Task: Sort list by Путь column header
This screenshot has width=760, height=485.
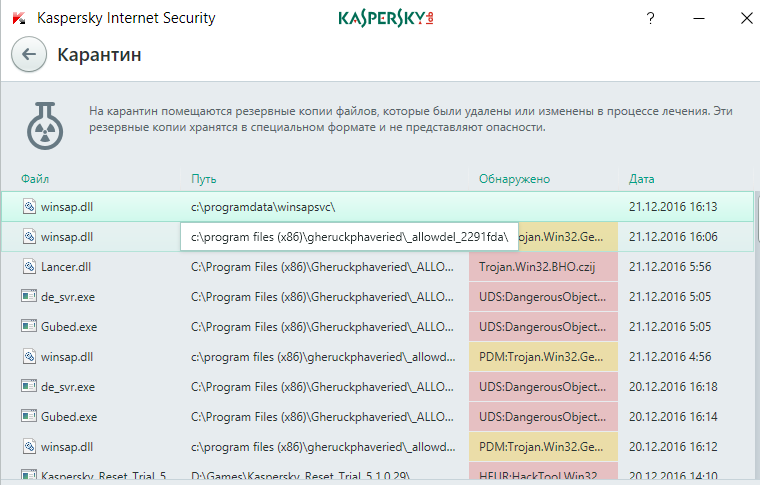Action: pos(204,179)
